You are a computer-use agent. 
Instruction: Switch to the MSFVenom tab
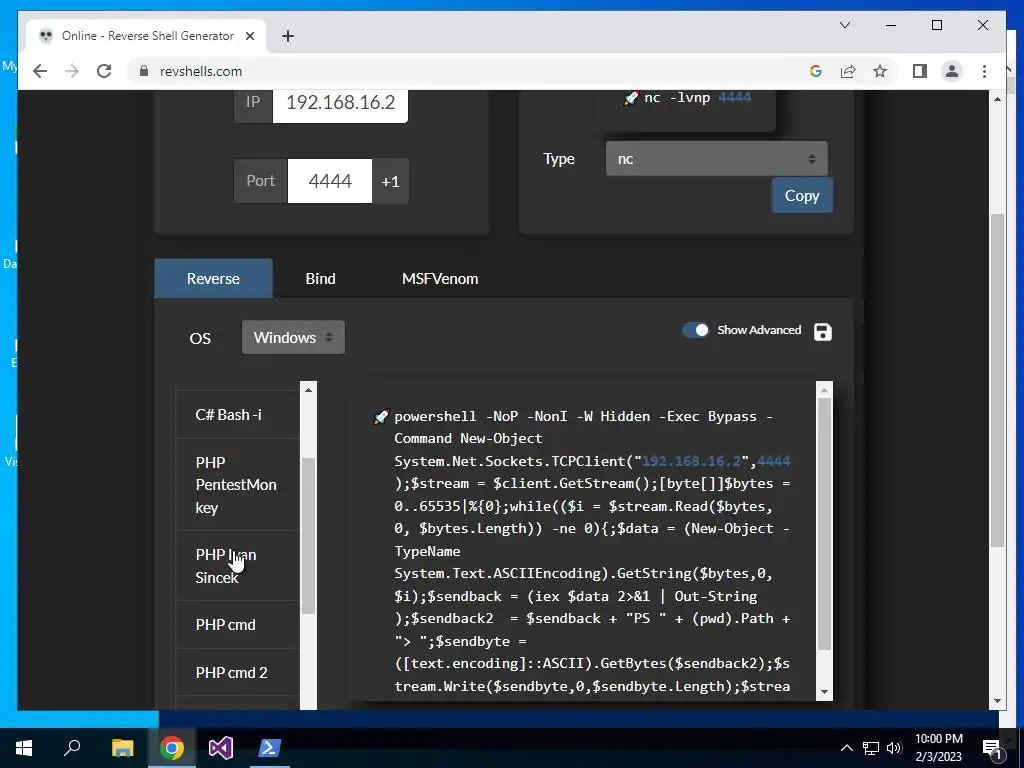pyautogui.click(x=440, y=278)
